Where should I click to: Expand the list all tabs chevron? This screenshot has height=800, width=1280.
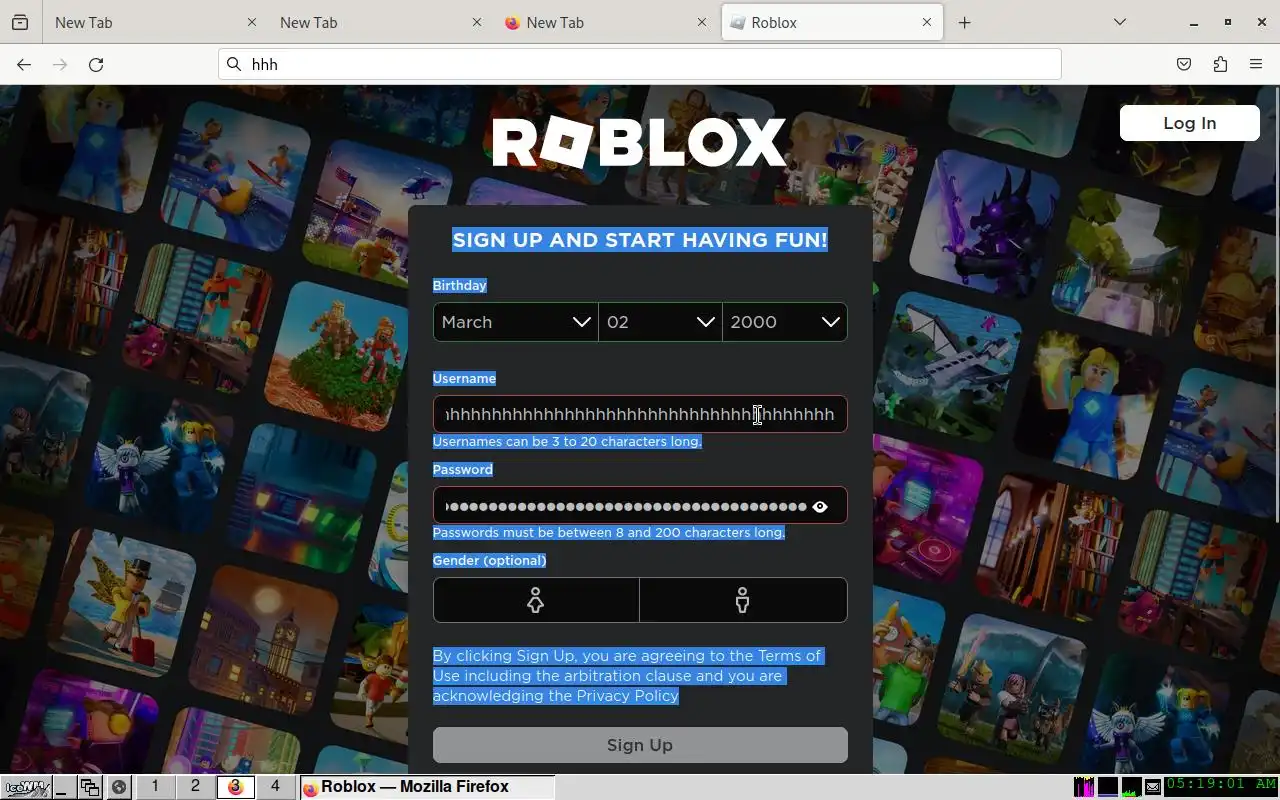[x=1120, y=22]
